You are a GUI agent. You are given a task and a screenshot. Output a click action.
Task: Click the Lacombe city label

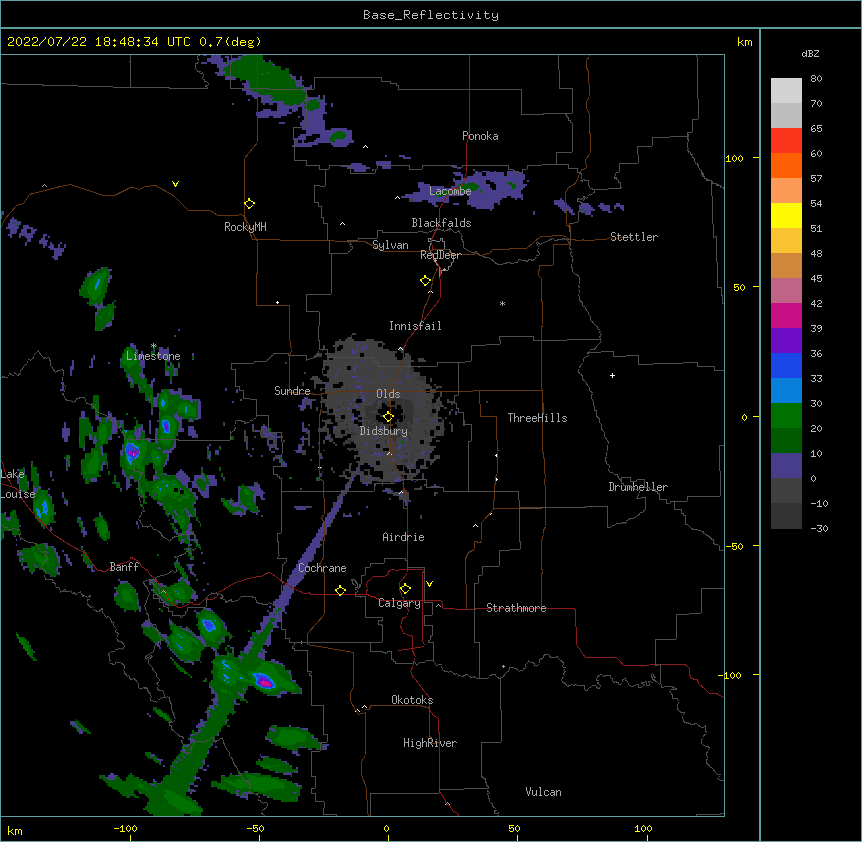450,191
